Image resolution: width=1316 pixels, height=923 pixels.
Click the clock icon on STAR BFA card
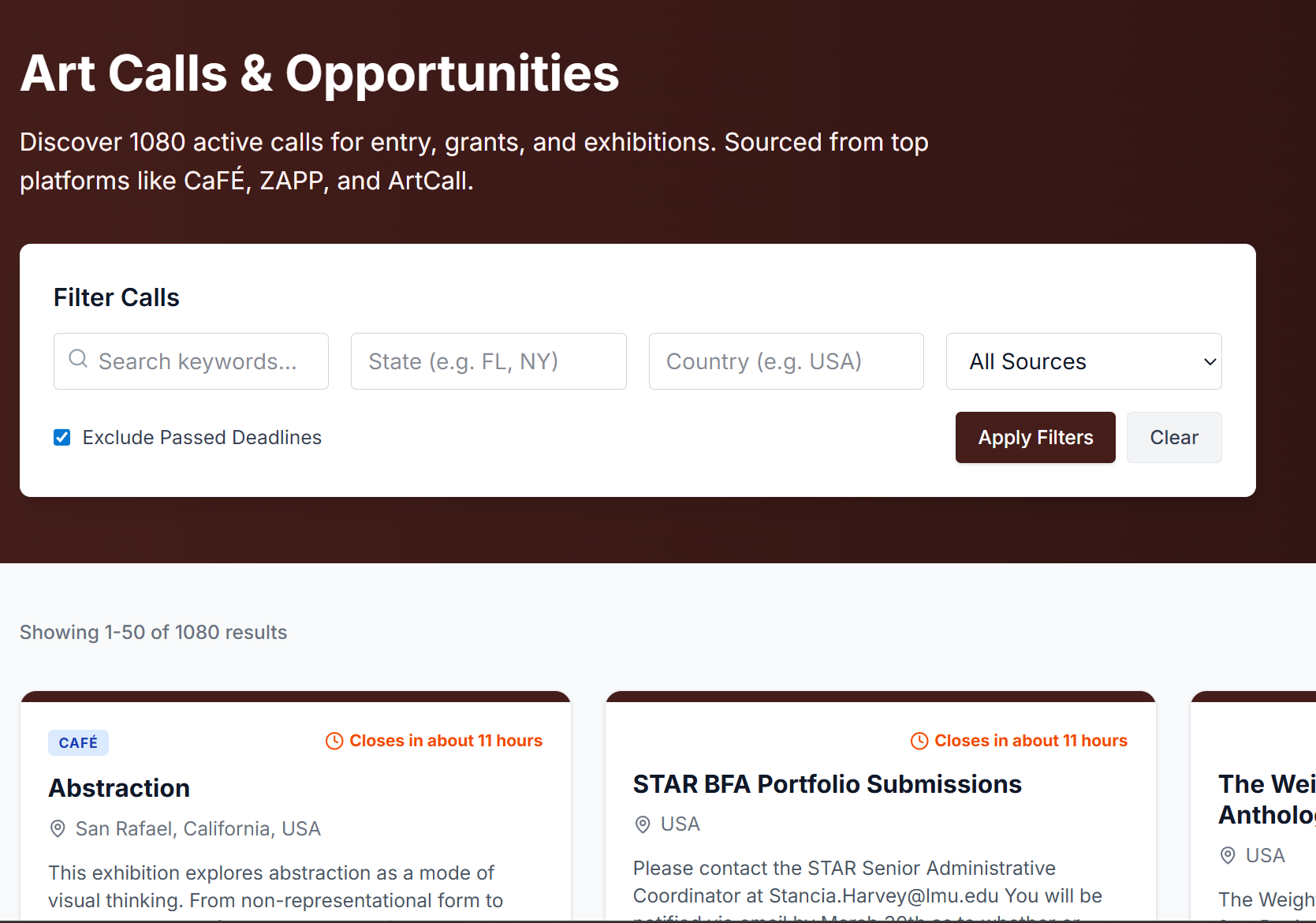tap(919, 742)
